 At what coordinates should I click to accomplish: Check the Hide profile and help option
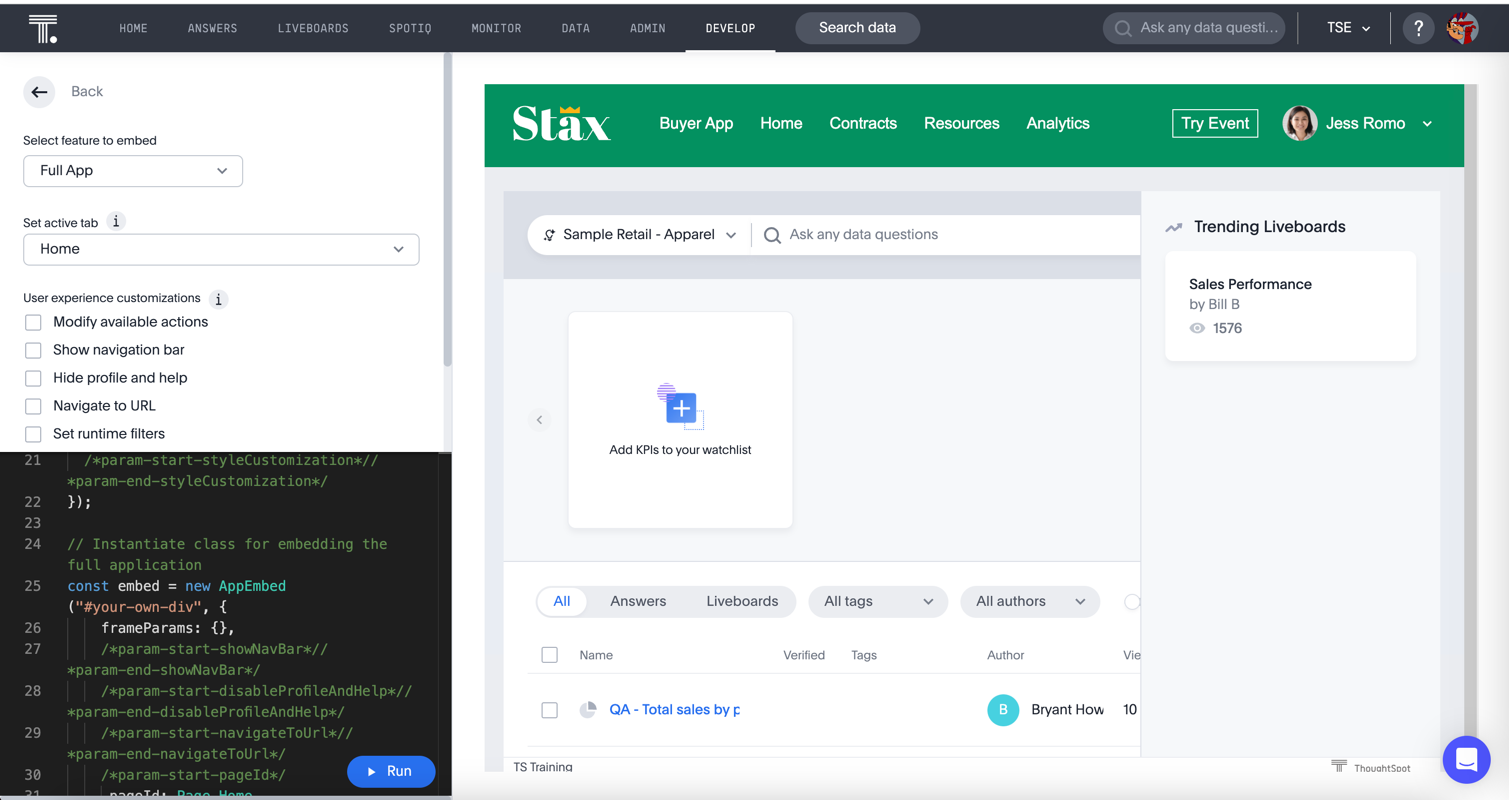point(33,377)
